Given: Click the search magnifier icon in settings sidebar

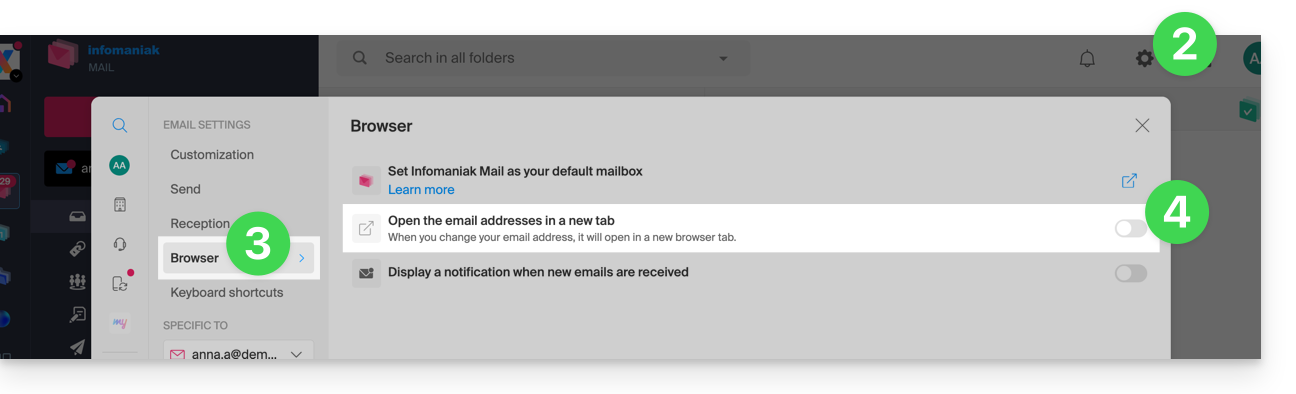Looking at the screenshot, I should click(x=119, y=125).
